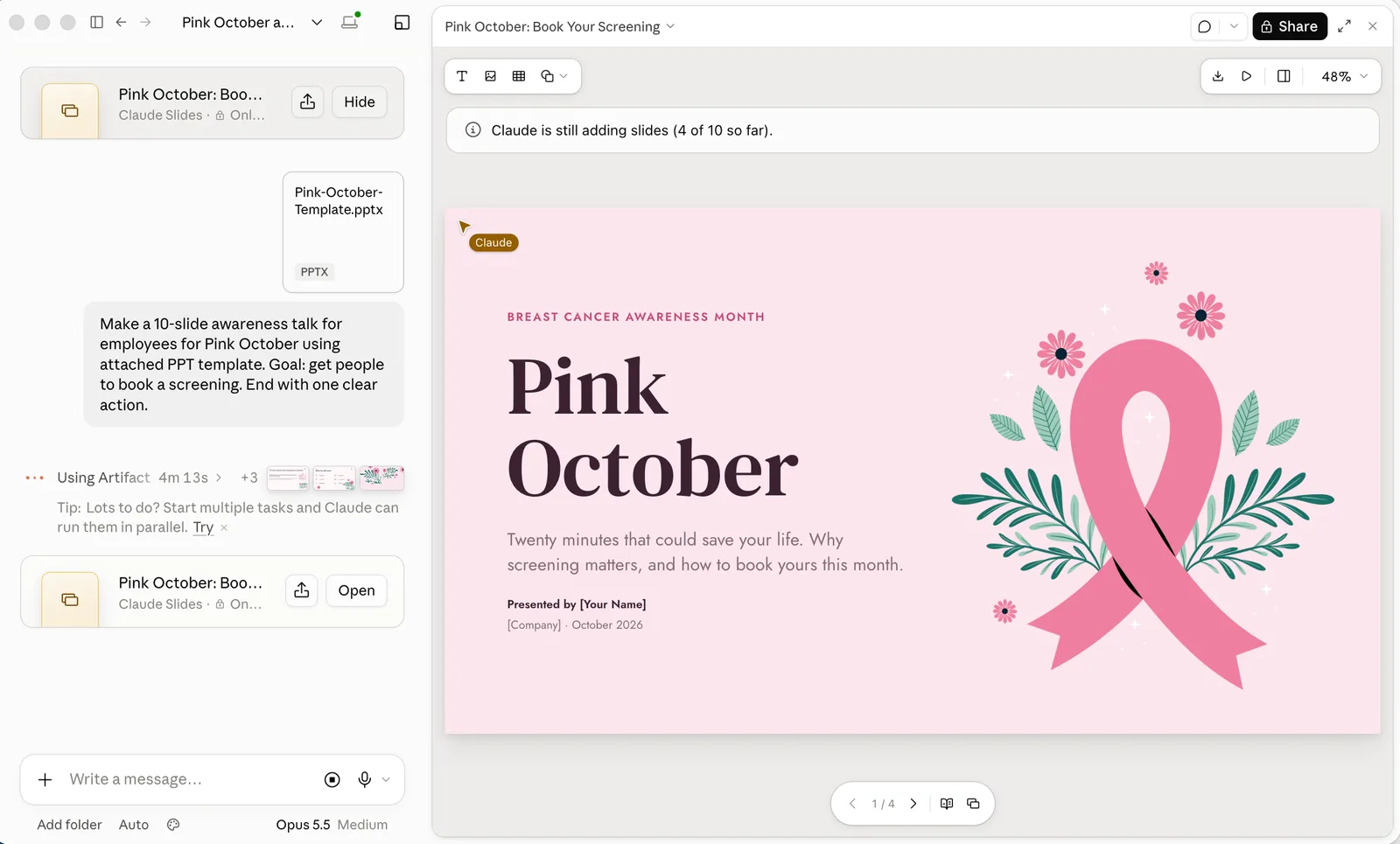Screen dimensions: 1400x844
Task: Open the speaker notes book icon
Action: click(947, 804)
